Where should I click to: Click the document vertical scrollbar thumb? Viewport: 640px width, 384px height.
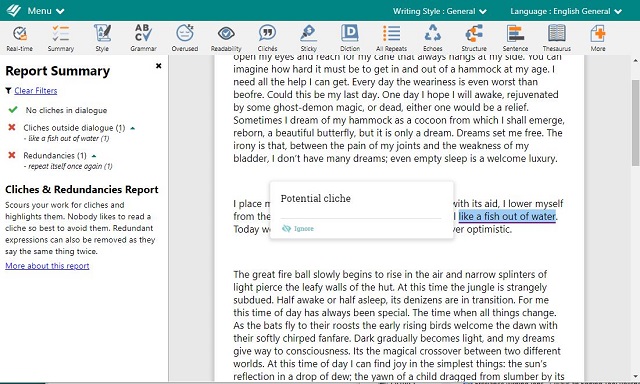[x=635, y=122]
